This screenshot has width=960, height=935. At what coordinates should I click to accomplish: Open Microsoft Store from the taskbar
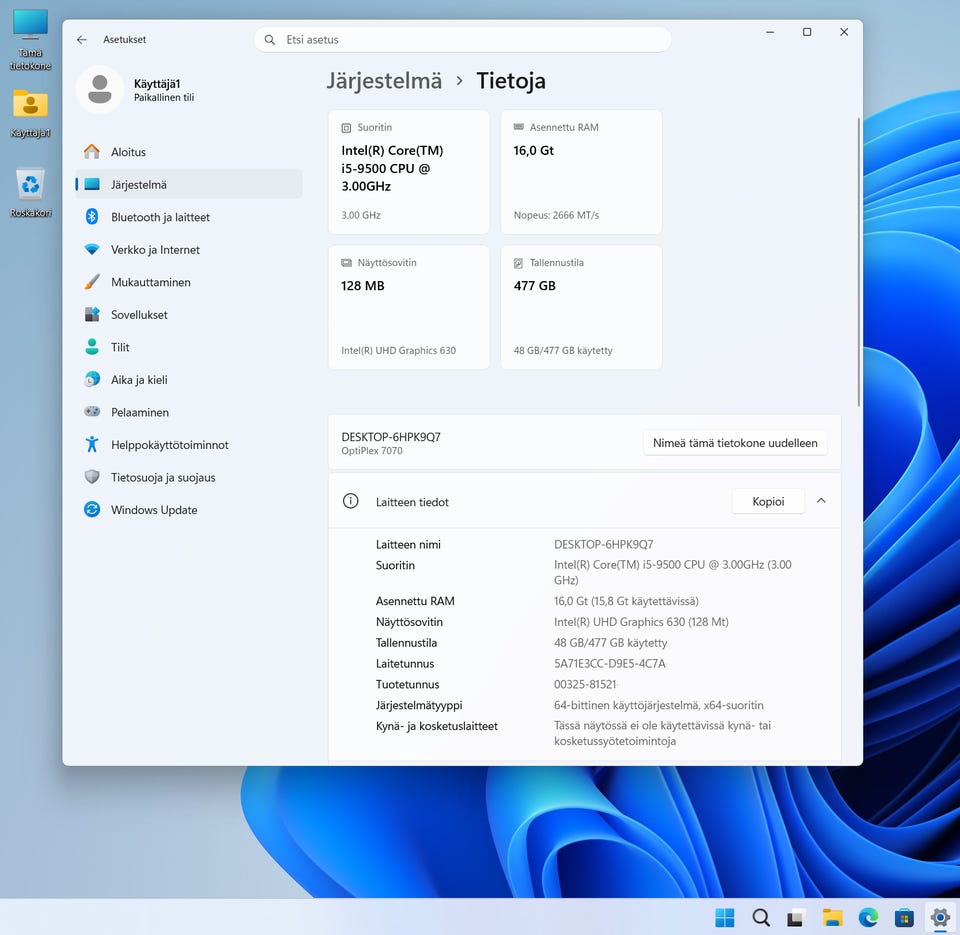[x=904, y=918]
